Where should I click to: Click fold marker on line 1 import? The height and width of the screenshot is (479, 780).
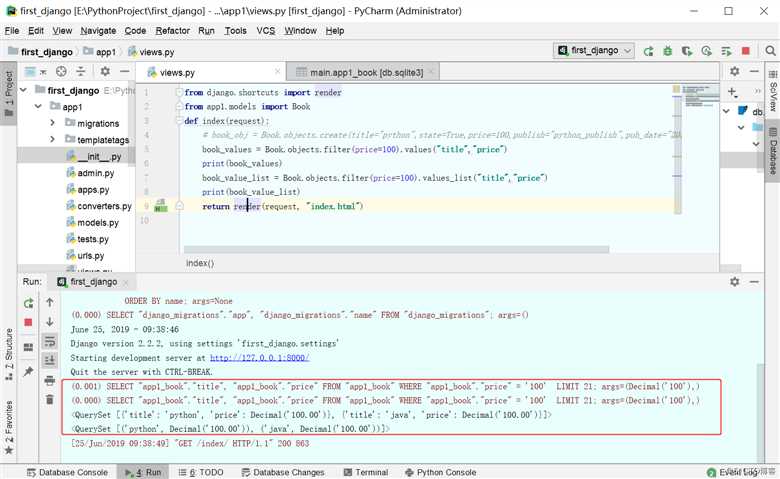pos(180,92)
